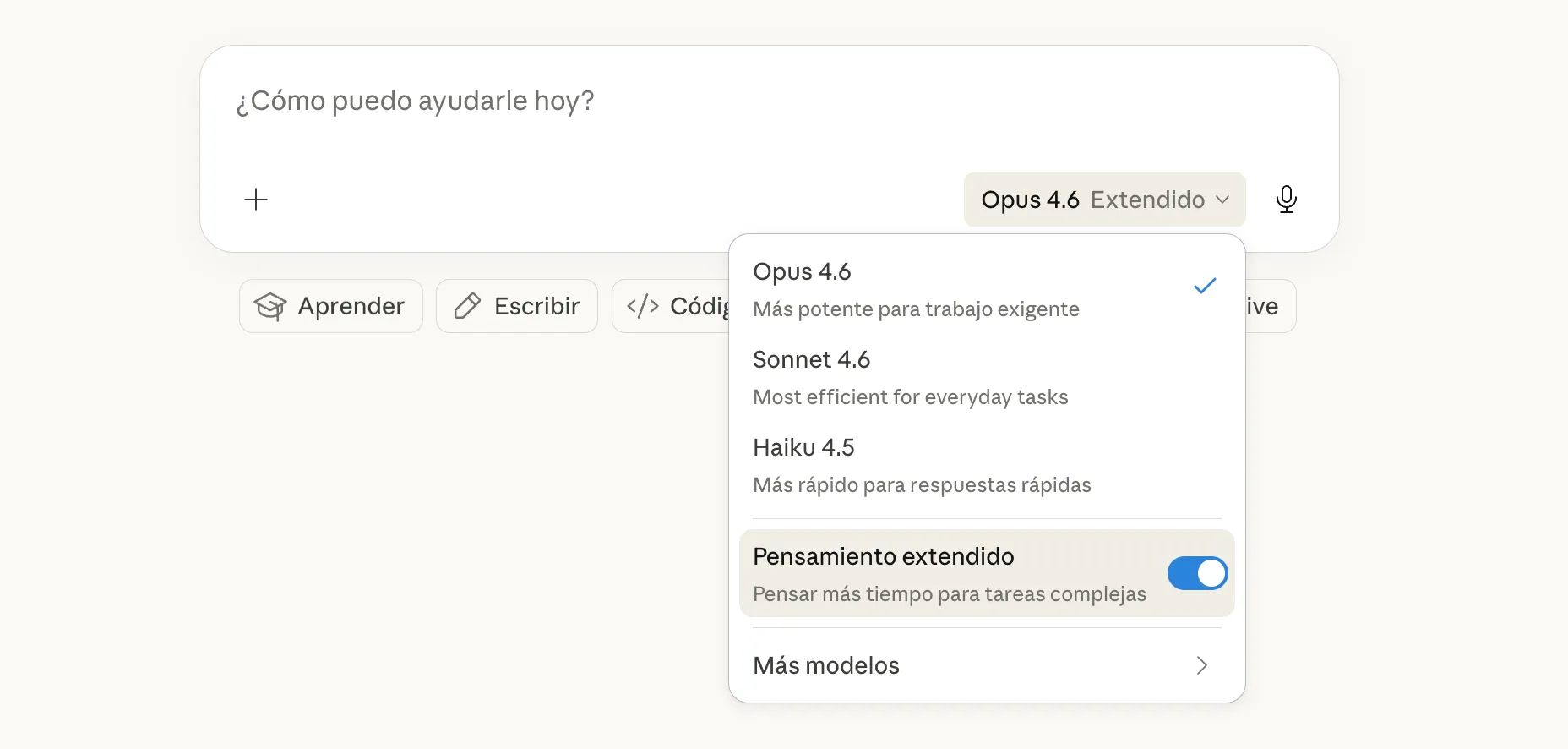Click the plus attachment icon
Screen dimensions: 1568x749
[x=256, y=200]
